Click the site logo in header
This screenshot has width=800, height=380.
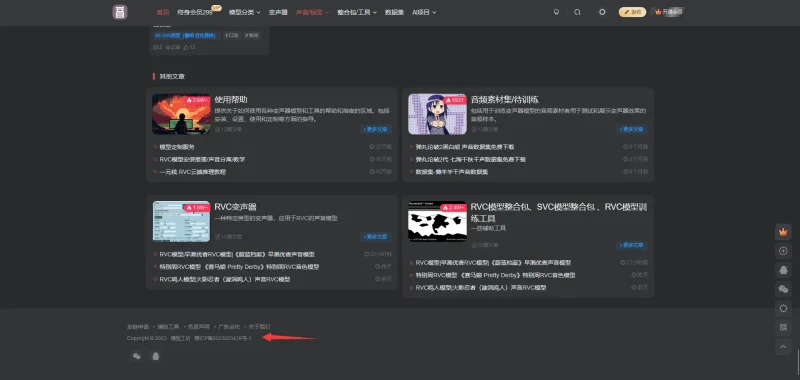click(x=120, y=12)
